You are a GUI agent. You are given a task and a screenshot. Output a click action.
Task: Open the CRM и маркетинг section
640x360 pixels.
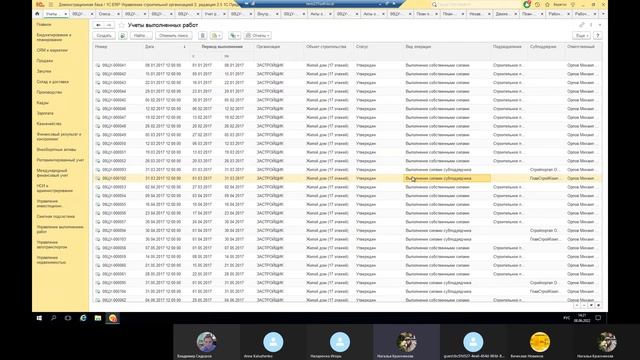coord(52,50)
